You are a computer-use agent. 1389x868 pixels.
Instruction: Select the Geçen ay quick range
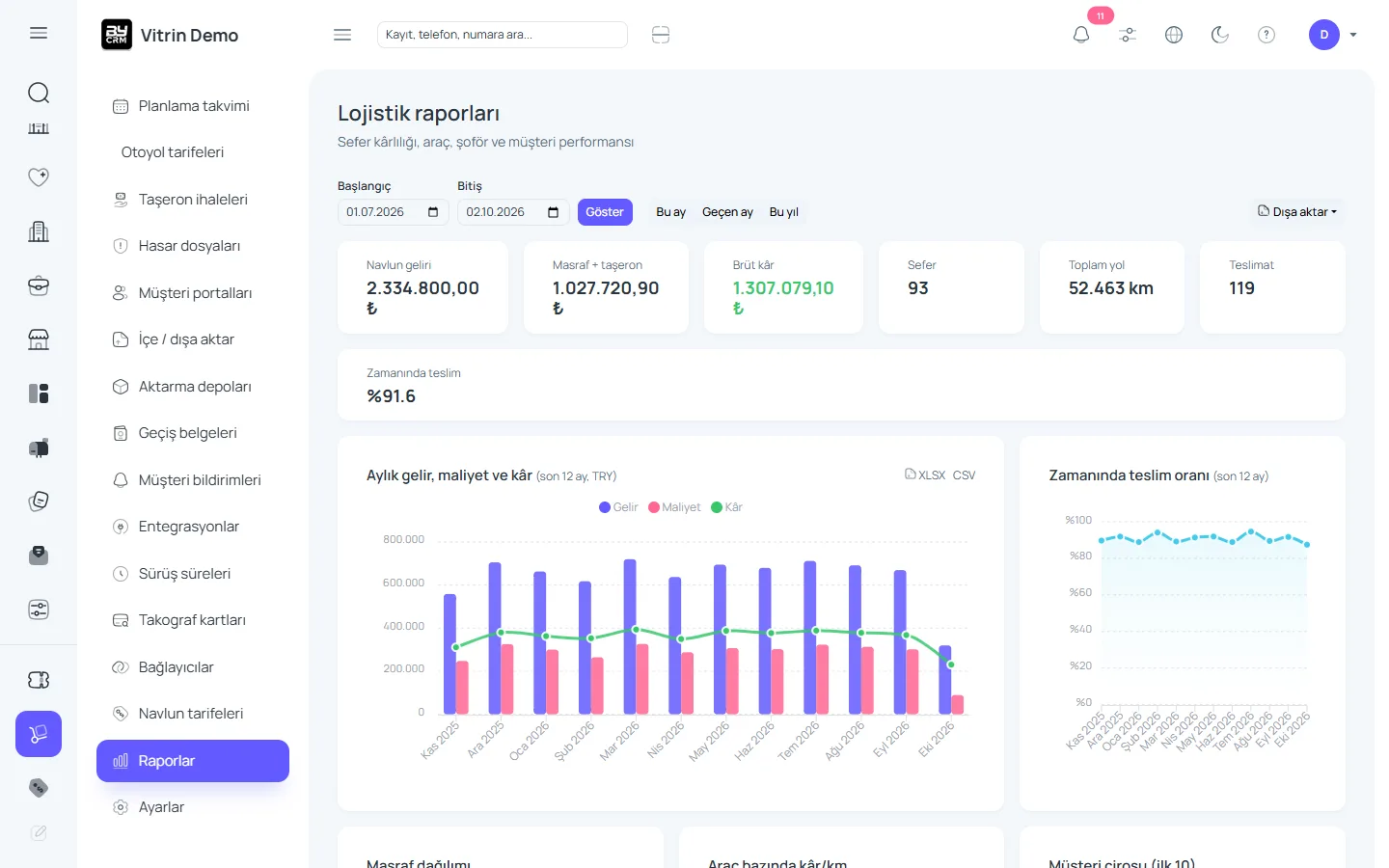727,212
